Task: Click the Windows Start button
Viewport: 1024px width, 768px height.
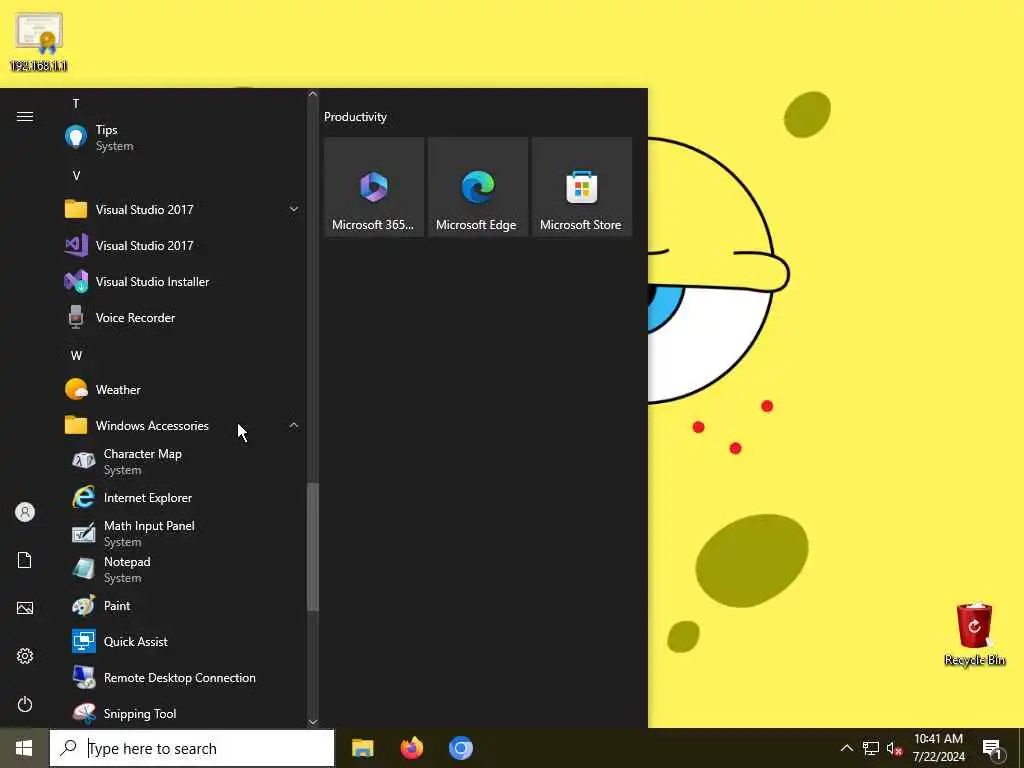Action: click(x=24, y=748)
